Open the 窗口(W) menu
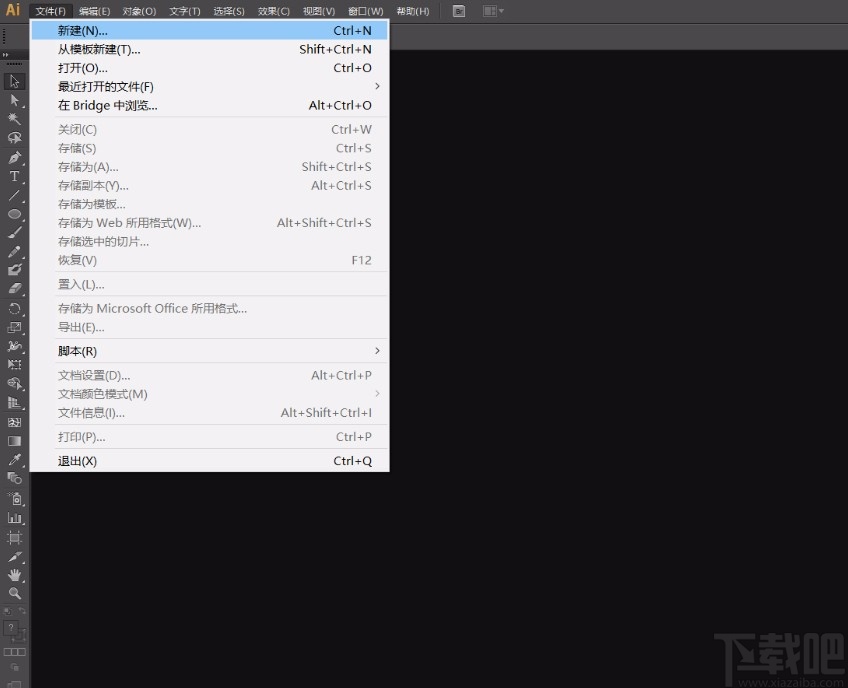Screen dimensions: 848x688 (364, 11)
